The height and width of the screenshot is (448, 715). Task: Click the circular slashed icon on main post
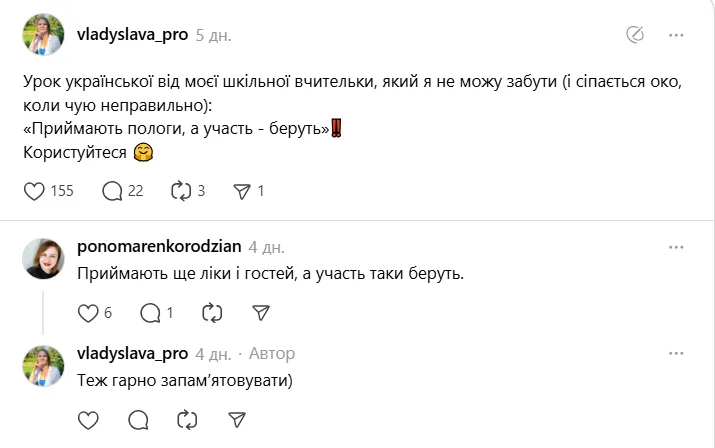point(634,35)
